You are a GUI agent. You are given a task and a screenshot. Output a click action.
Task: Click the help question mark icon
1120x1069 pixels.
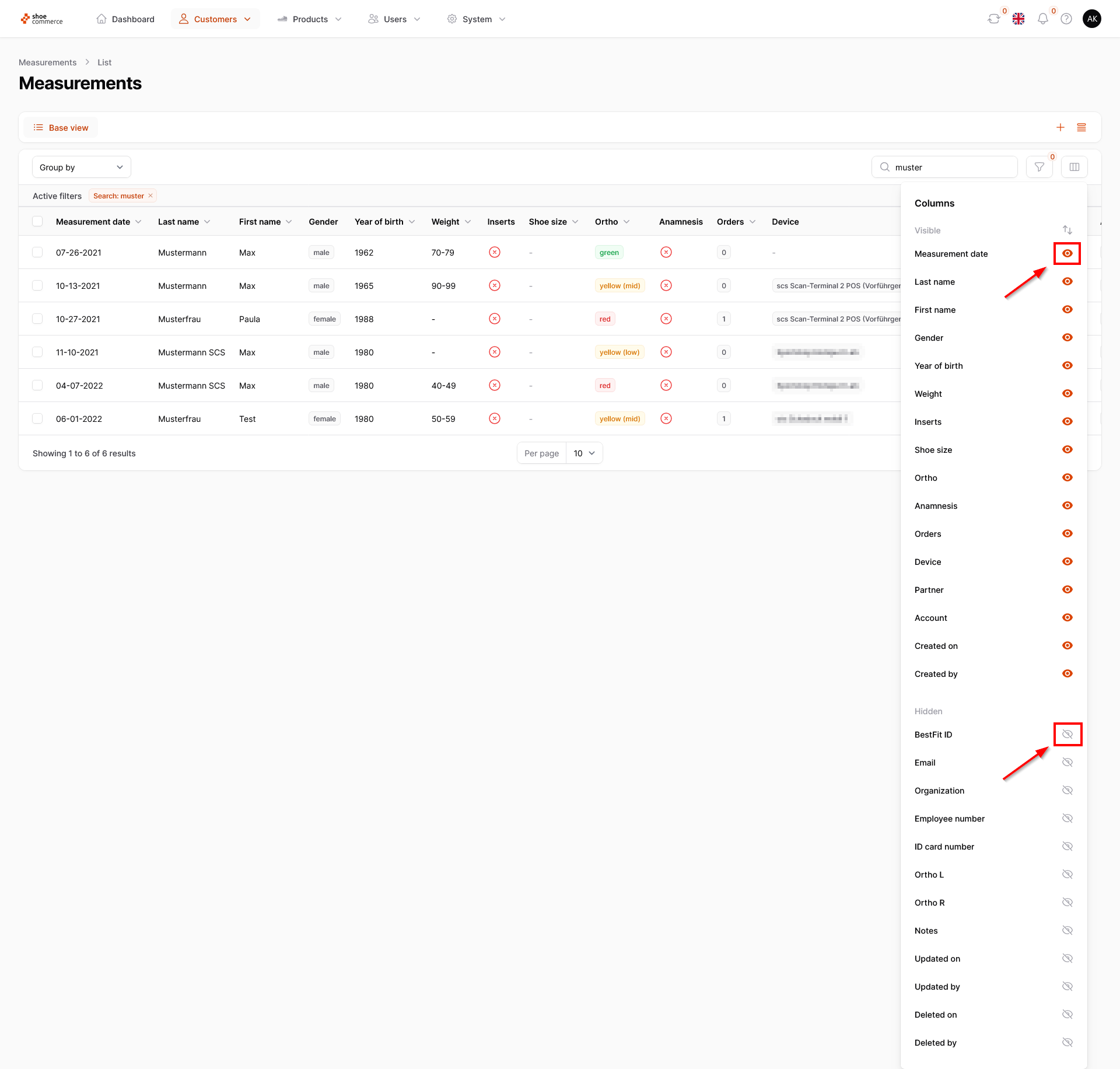[x=1066, y=19]
